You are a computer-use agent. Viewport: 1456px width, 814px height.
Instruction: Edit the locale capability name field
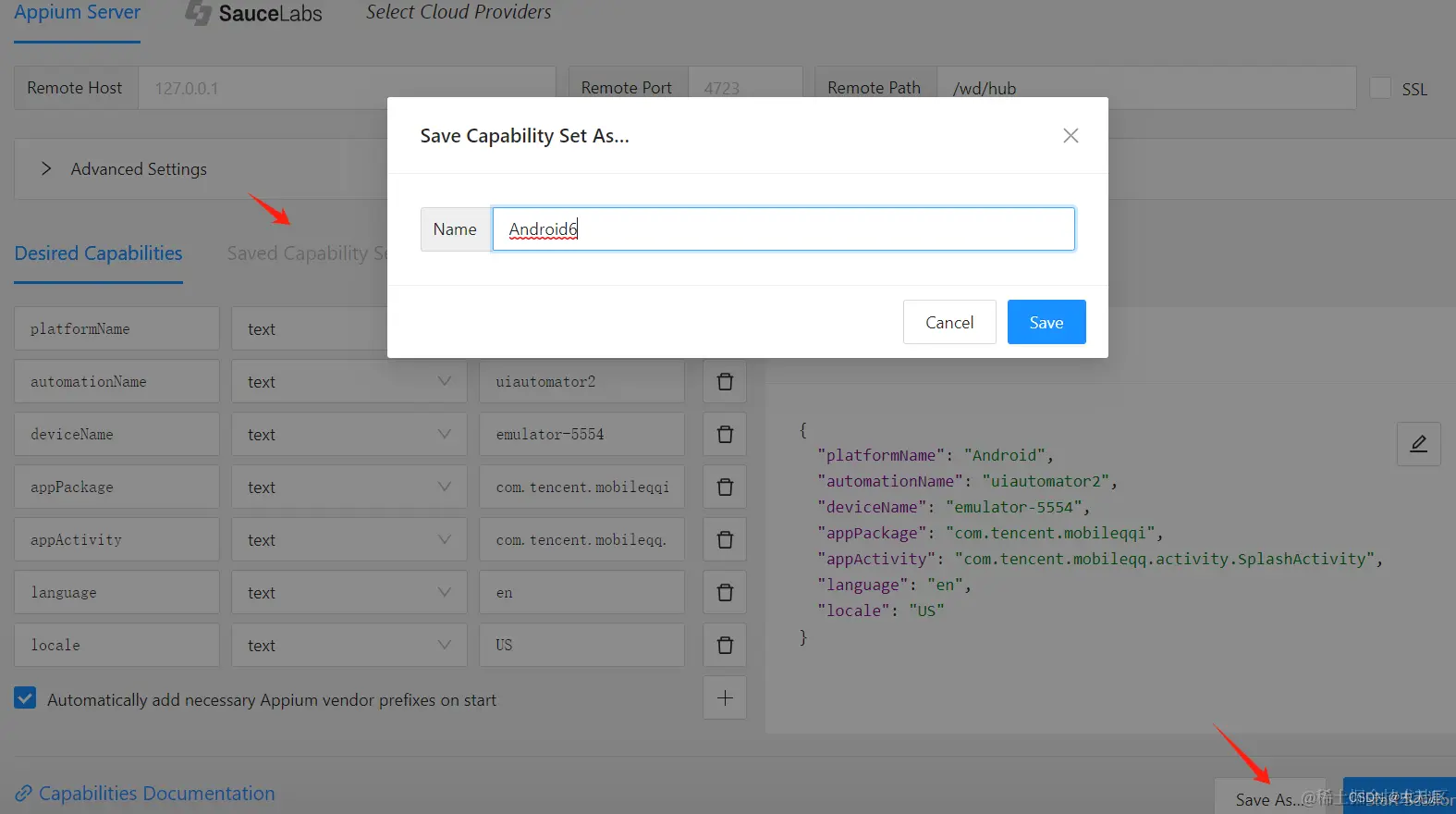pos(116,645)
